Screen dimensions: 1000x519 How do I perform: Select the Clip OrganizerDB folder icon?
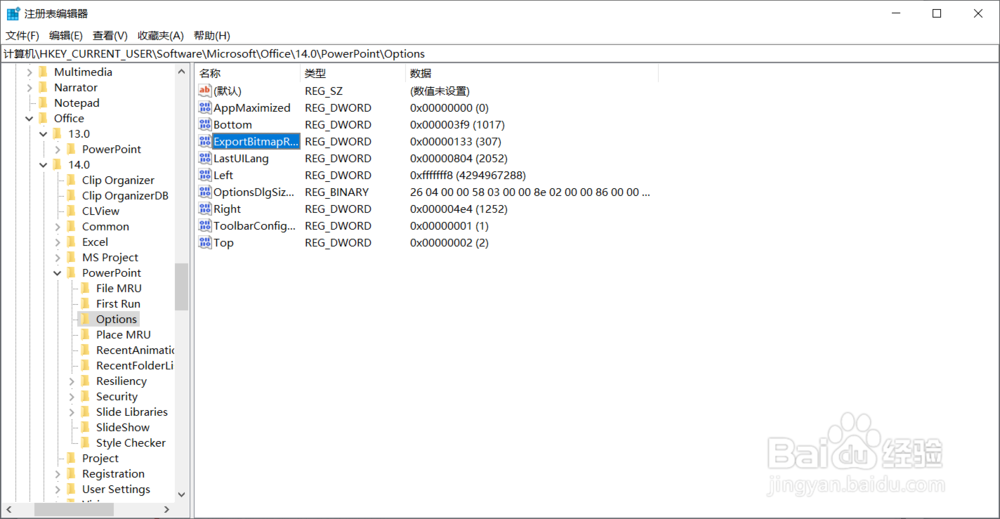(x=71, y=196)
